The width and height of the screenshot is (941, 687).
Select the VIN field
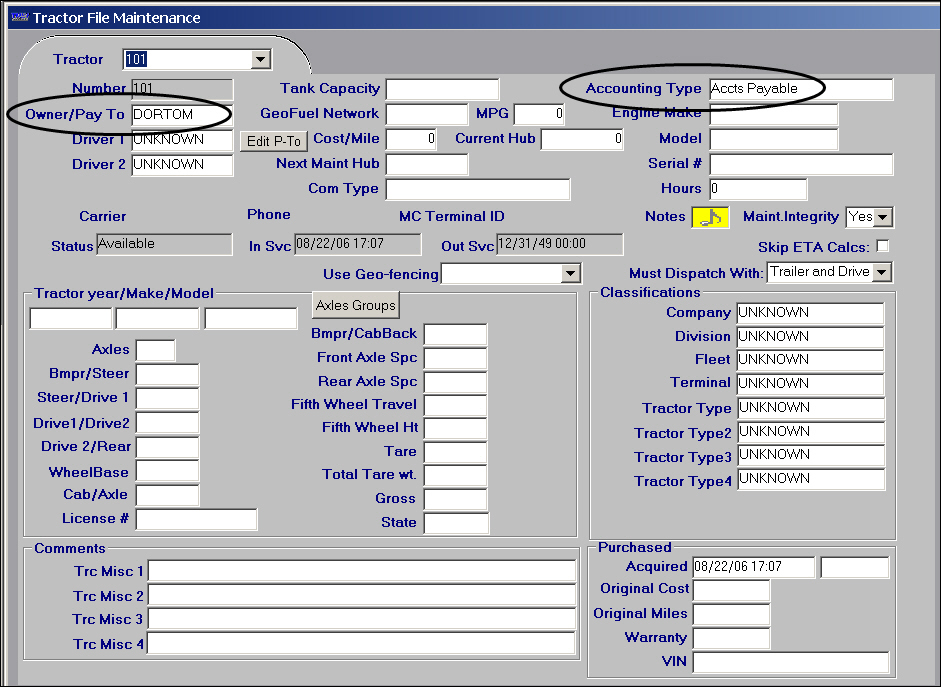(790, 662)
